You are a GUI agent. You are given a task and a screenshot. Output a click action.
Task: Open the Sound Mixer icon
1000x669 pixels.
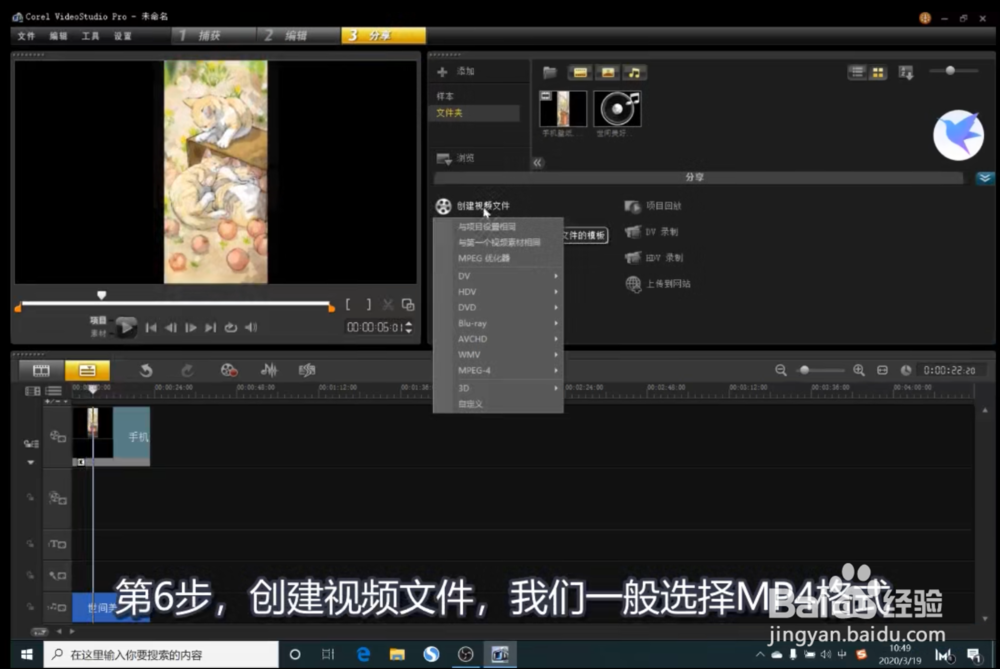(x=268, y=371)
